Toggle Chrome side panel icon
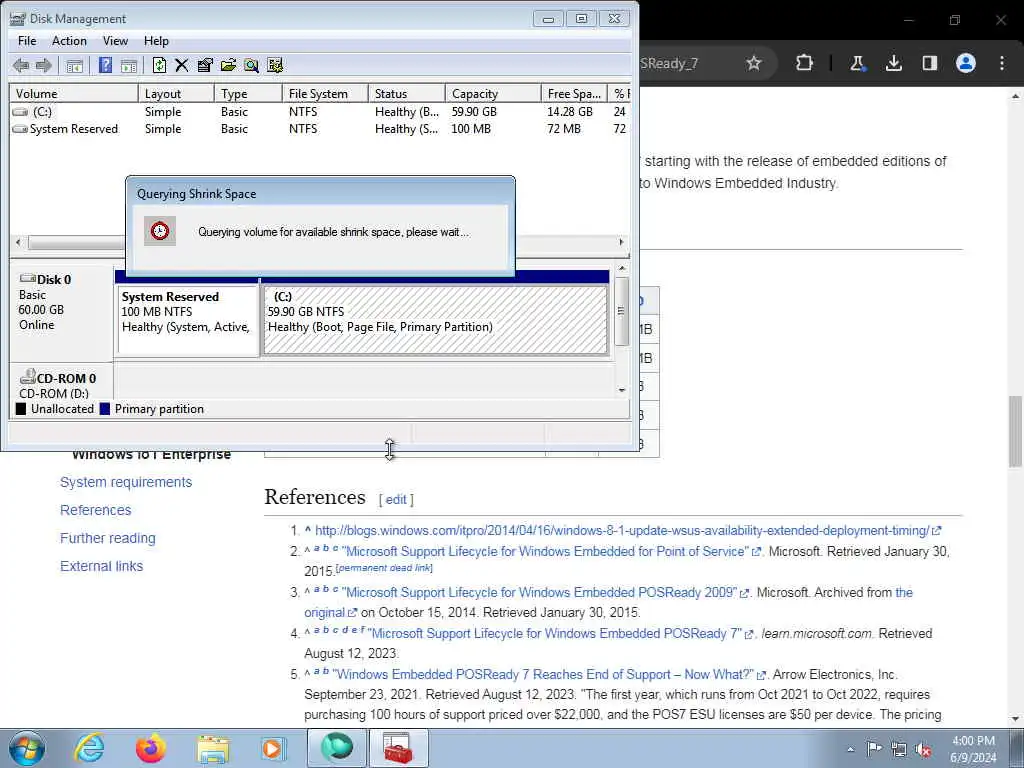Screen dimensions: 1024x768 pyautogui.click(x=929, y=63)
